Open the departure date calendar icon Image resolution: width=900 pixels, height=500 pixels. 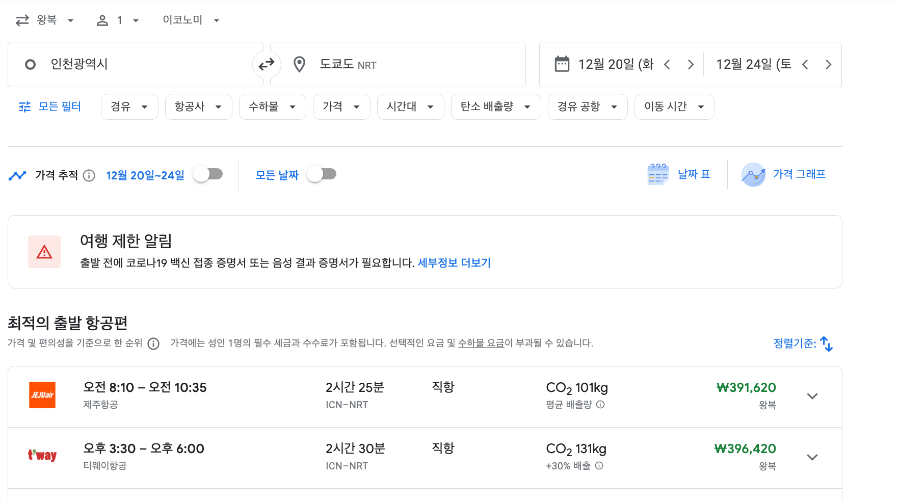tap(562, 64)
